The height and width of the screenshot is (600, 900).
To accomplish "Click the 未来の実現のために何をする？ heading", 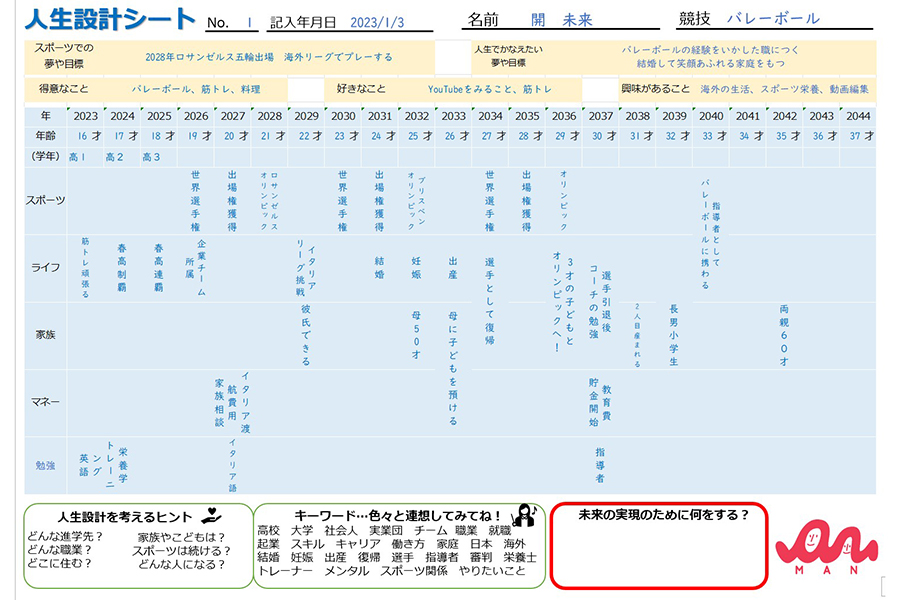I will point(661,514).
